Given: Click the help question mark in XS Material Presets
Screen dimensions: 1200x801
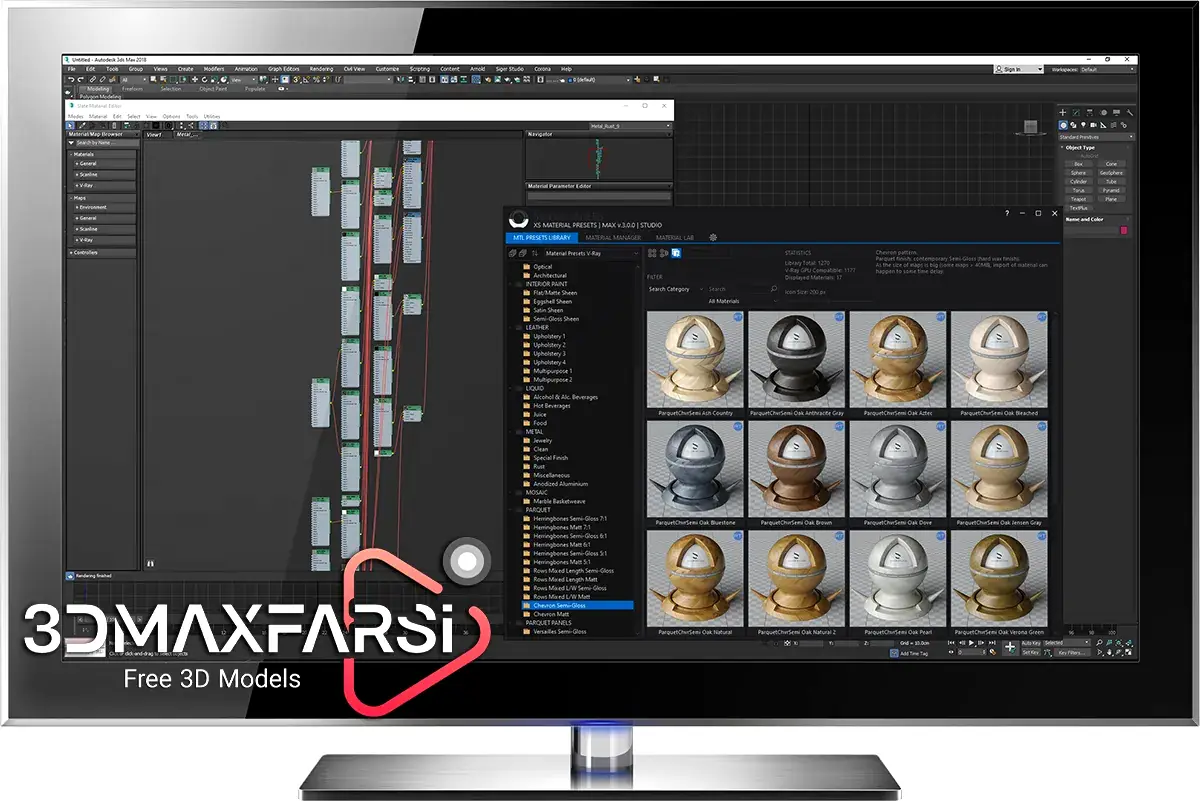Looking at the screenshot, I should [1006, 213].
